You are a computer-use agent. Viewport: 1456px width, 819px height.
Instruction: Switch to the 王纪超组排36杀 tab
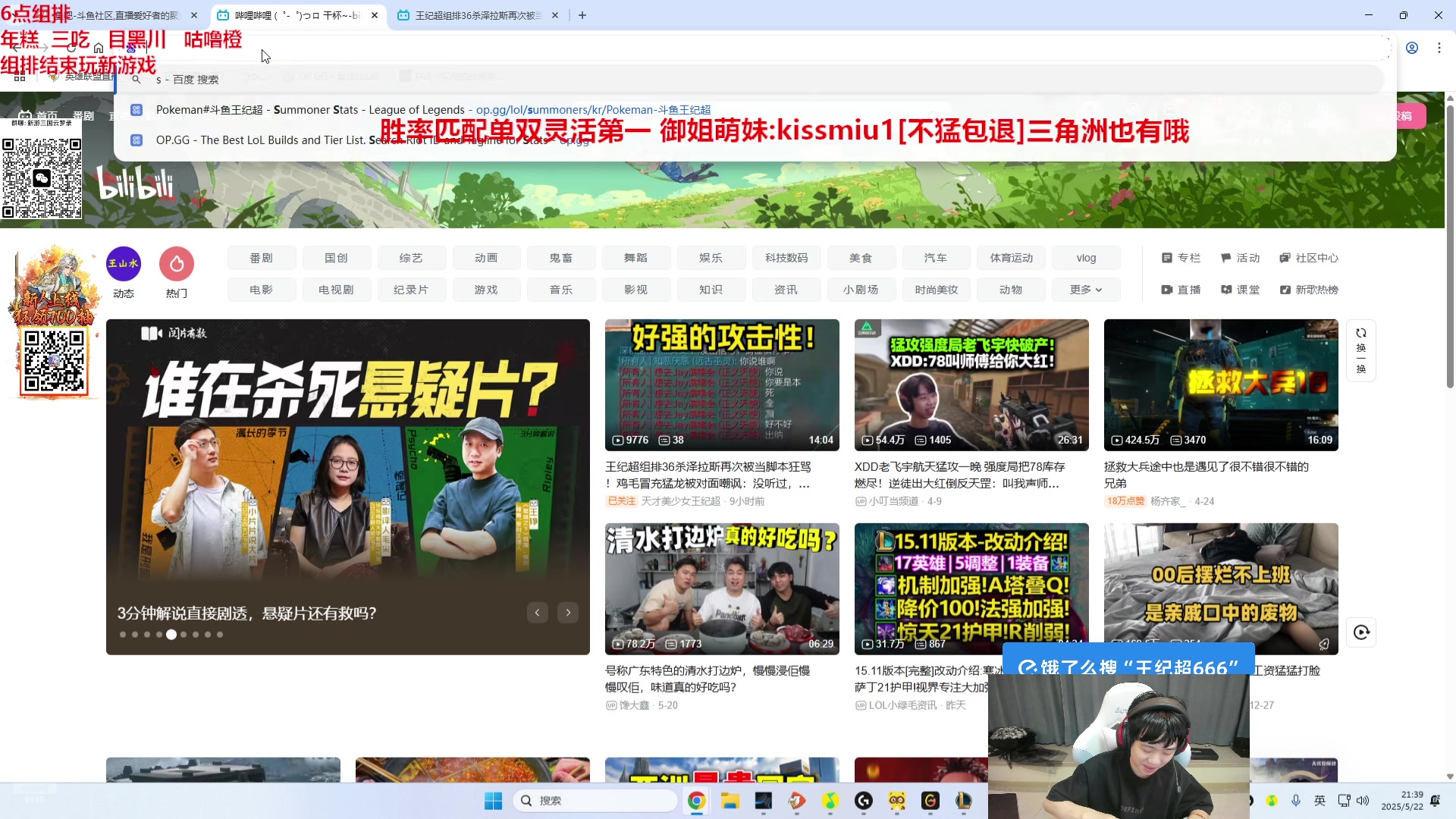coord(479,15)
